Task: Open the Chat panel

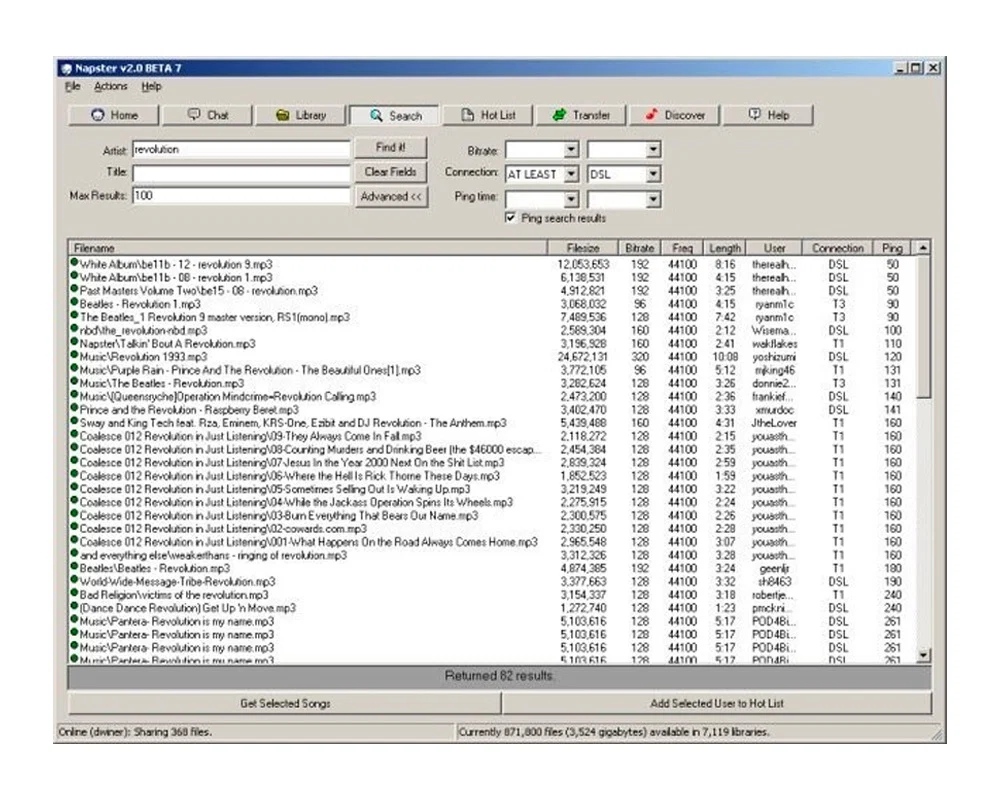Action: coord(207,115)
